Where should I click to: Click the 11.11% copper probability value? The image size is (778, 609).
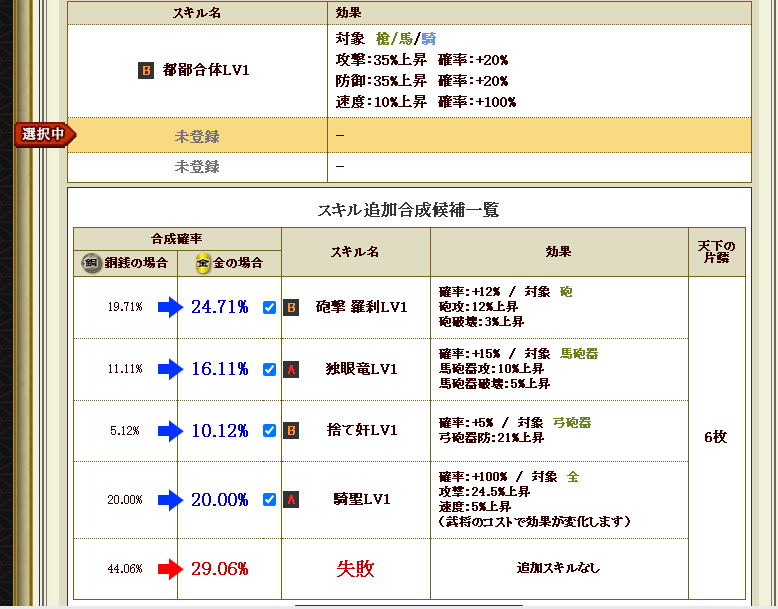pos(125,369)
